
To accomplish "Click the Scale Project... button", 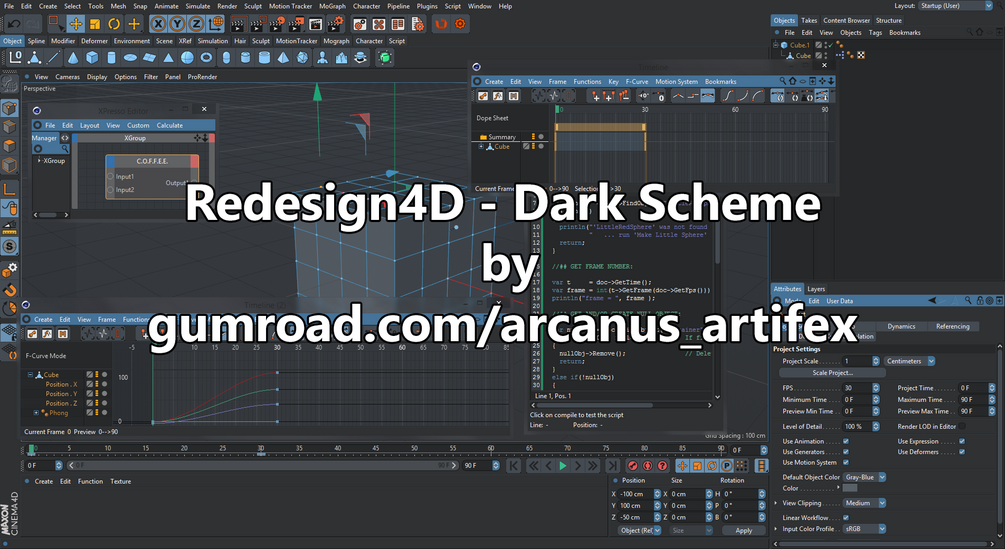I will coord(832,373).
